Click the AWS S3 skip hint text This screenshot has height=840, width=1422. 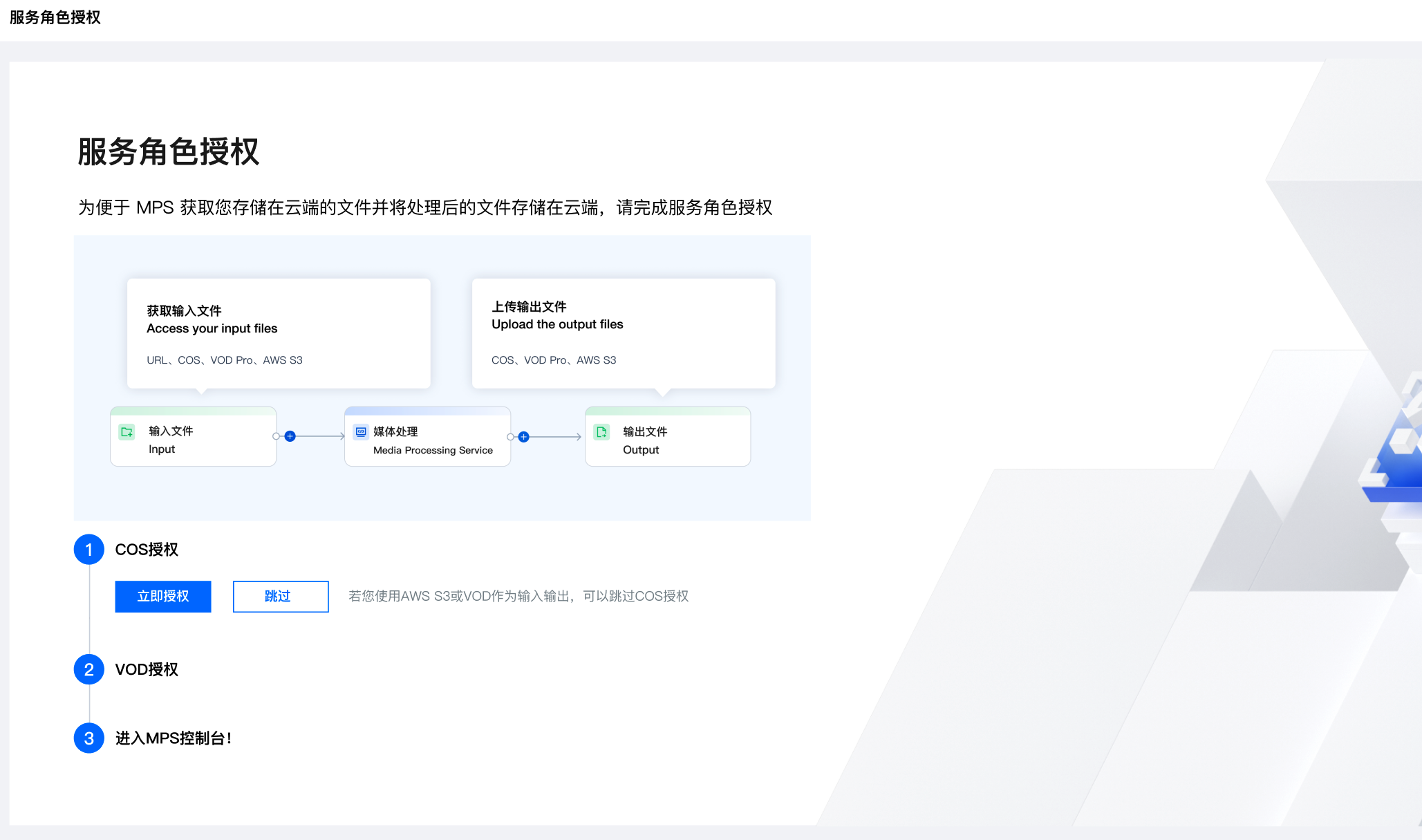pos(518,596)
